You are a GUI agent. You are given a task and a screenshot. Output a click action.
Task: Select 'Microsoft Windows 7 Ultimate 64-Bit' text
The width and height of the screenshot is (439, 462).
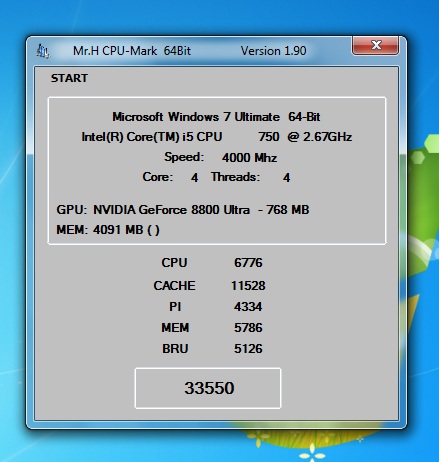[x=216, y=117]
